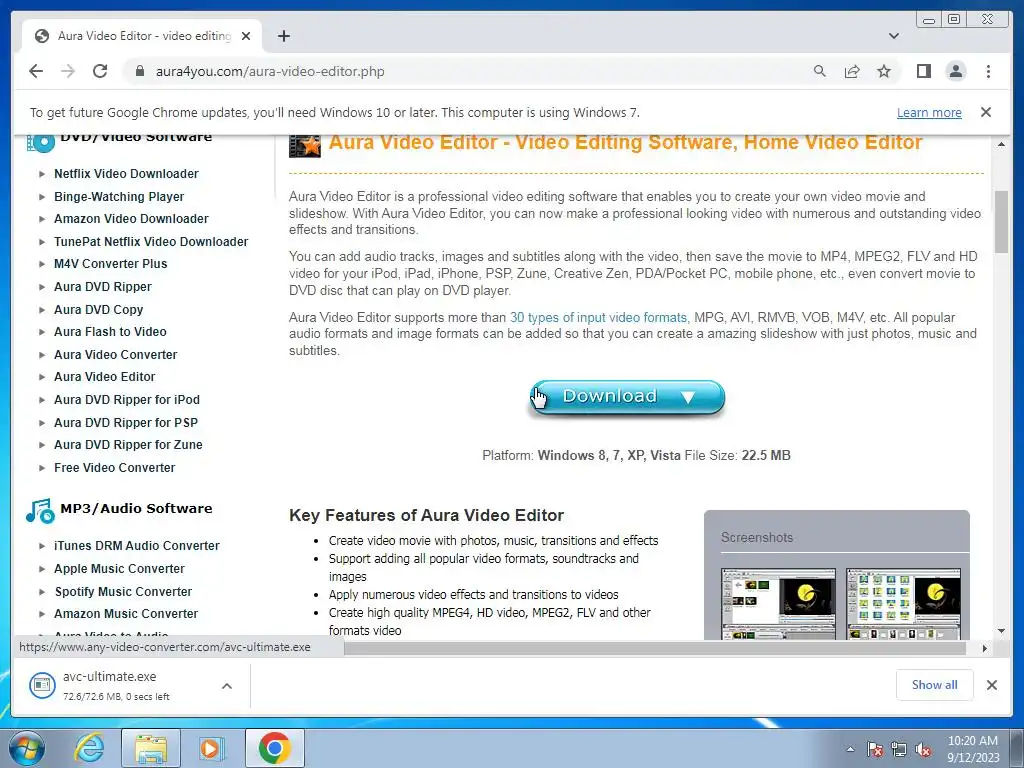Reload the current page
The height and width of the screenshot is (768, 1024).
click(100, 71)
